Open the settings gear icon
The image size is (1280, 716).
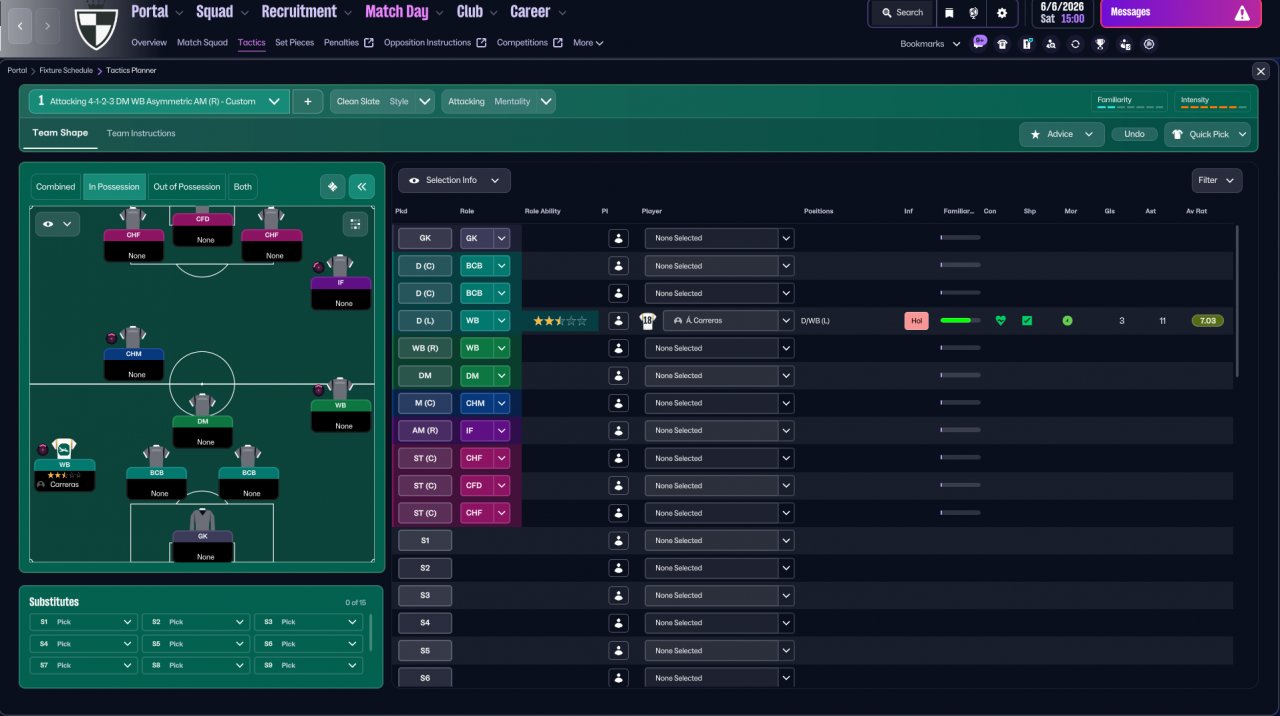1002,13
